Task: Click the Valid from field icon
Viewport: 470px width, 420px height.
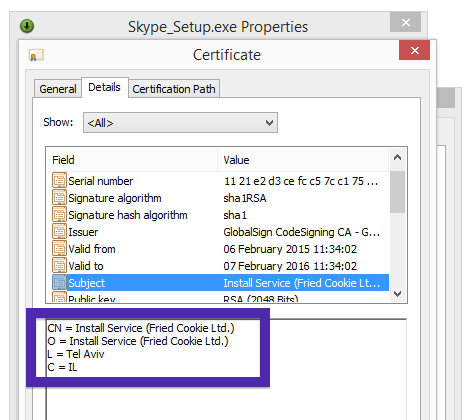Action: 59,249
